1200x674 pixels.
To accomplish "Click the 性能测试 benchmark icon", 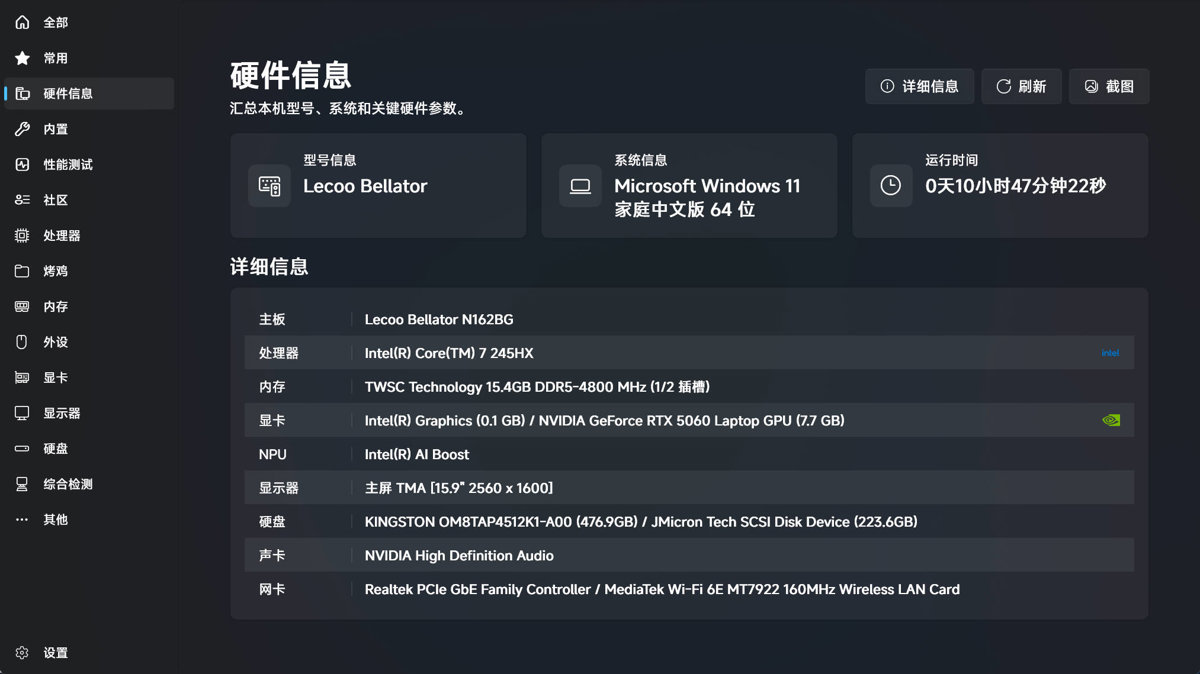I will [22, 165].
